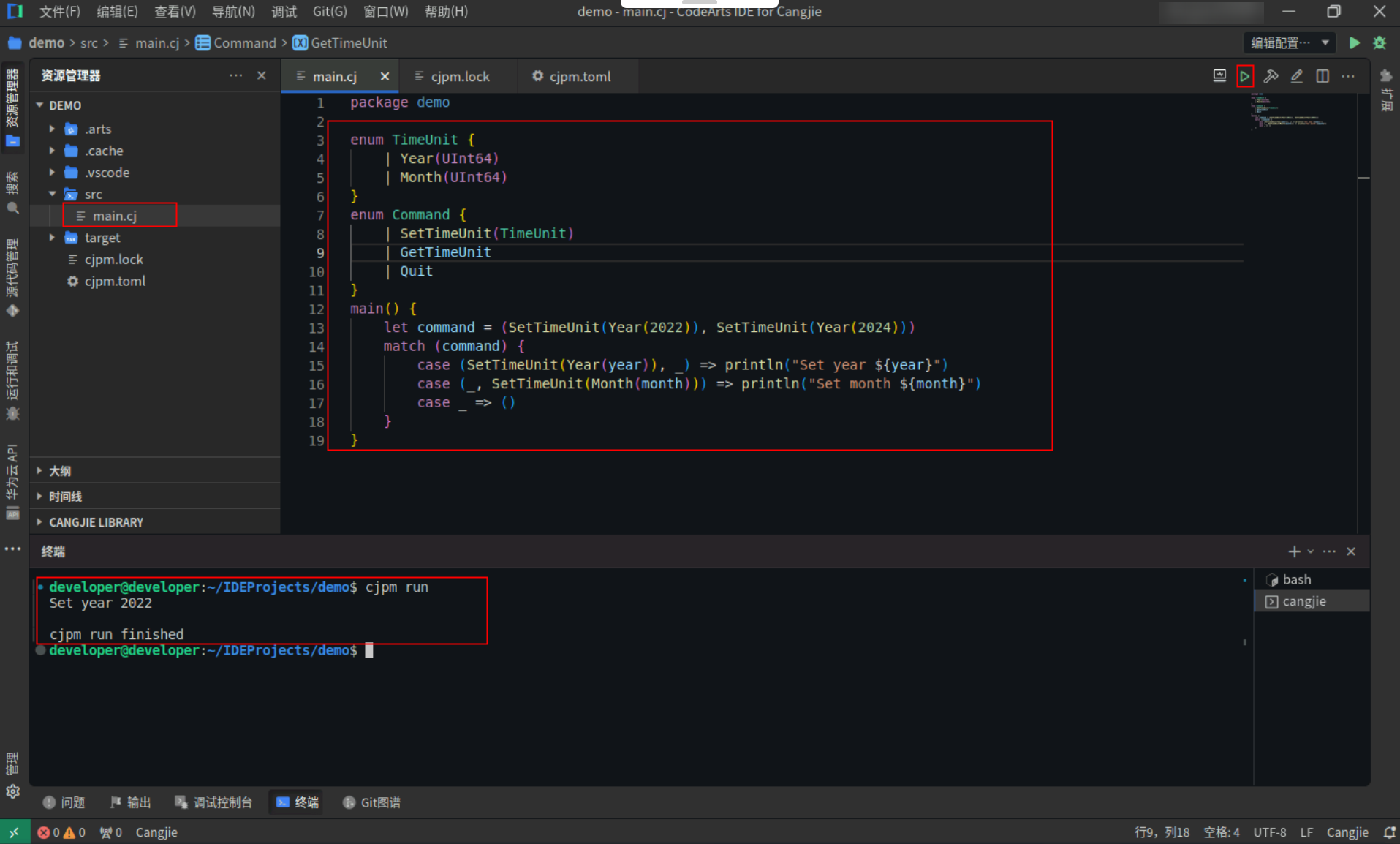Open settings gear in activity bar
This screenshot has height=844, width=1400.
12,792
